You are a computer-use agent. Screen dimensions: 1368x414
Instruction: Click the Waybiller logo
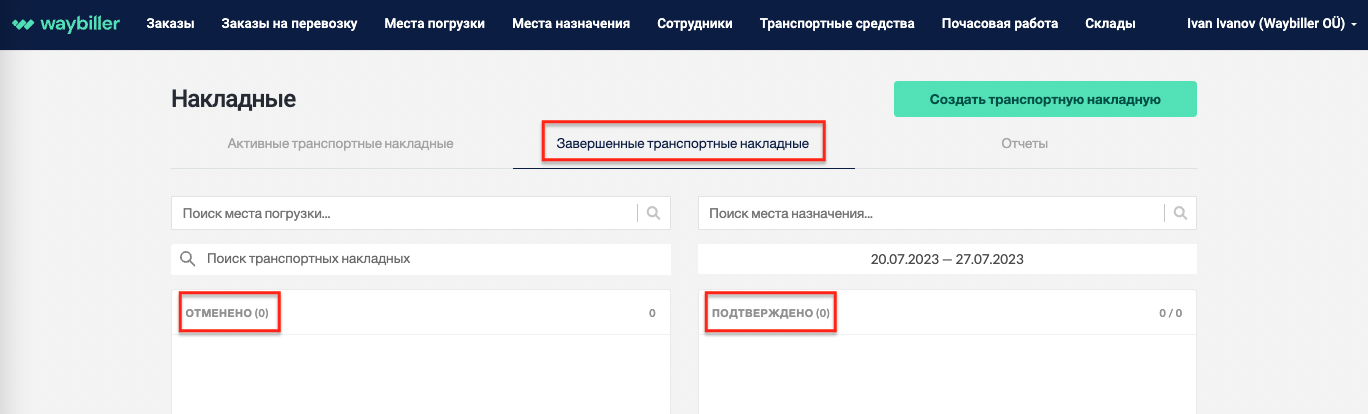(x=66, y=23)
